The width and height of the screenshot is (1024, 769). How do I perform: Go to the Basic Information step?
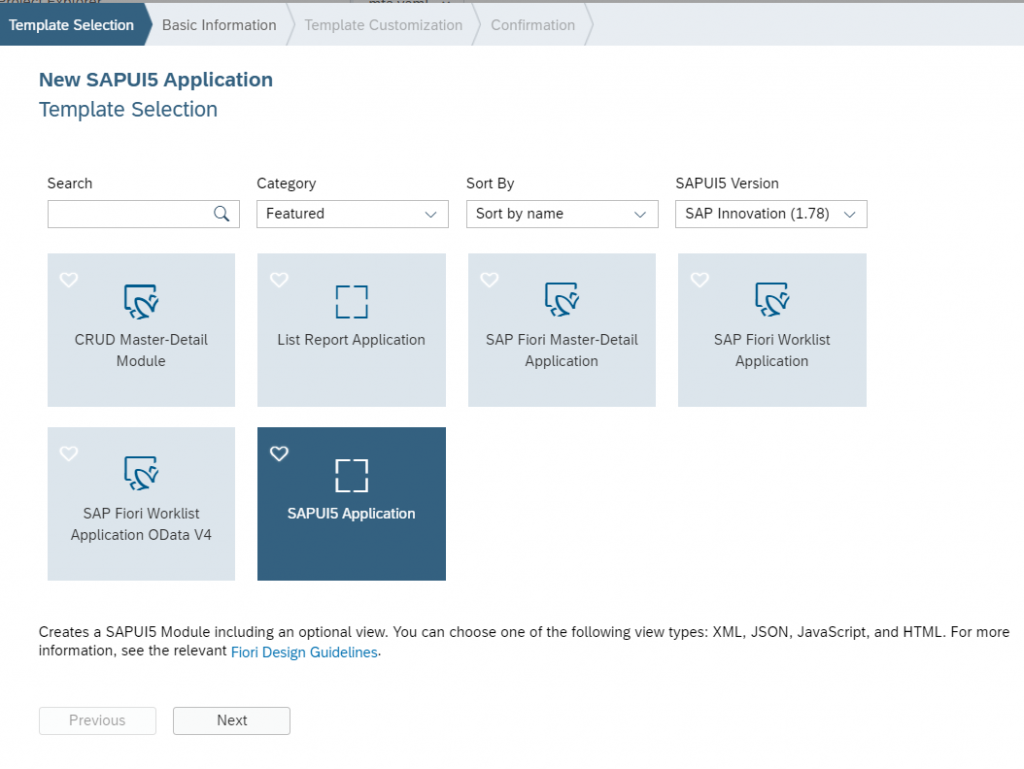point(219,25)
